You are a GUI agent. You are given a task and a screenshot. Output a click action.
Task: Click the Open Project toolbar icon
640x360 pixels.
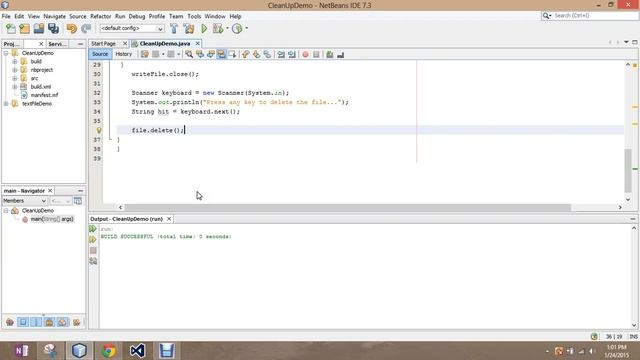39,29
